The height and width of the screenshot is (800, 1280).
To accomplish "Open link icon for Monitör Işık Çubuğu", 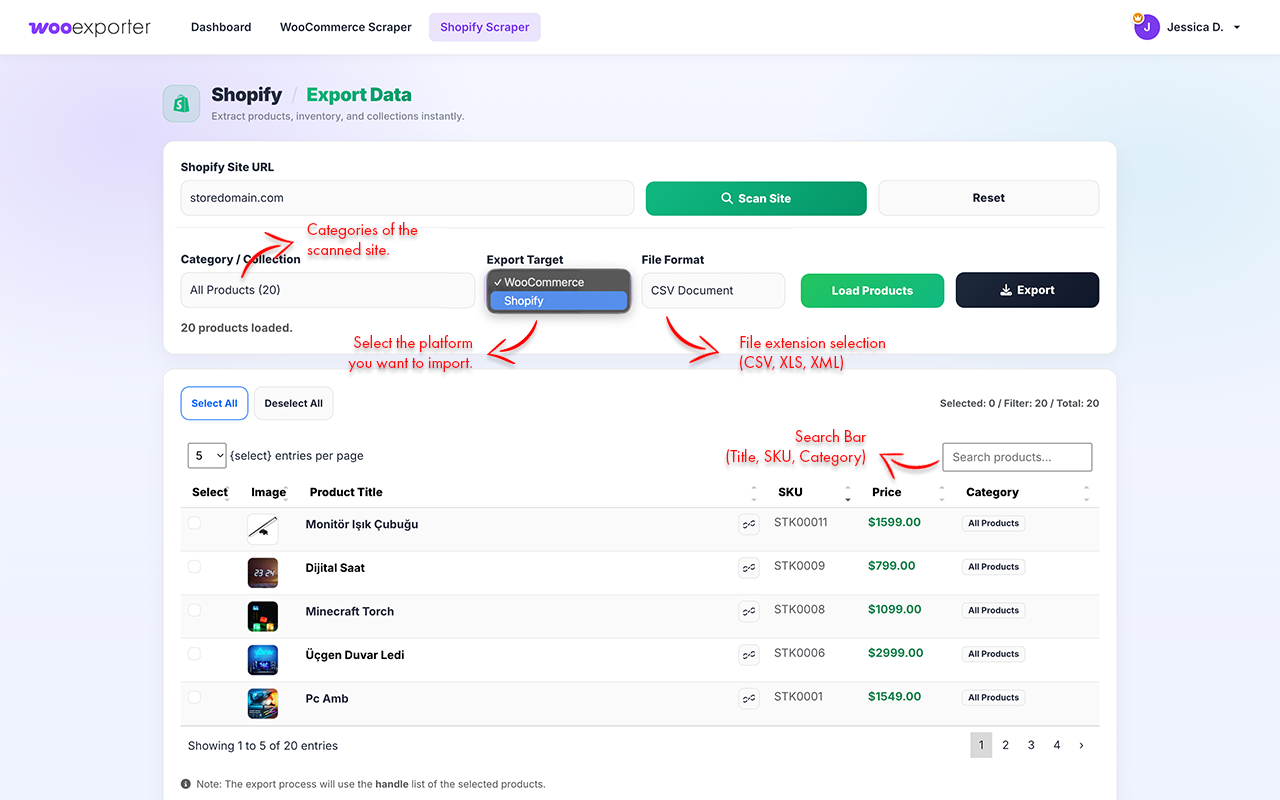I will 748,524.
